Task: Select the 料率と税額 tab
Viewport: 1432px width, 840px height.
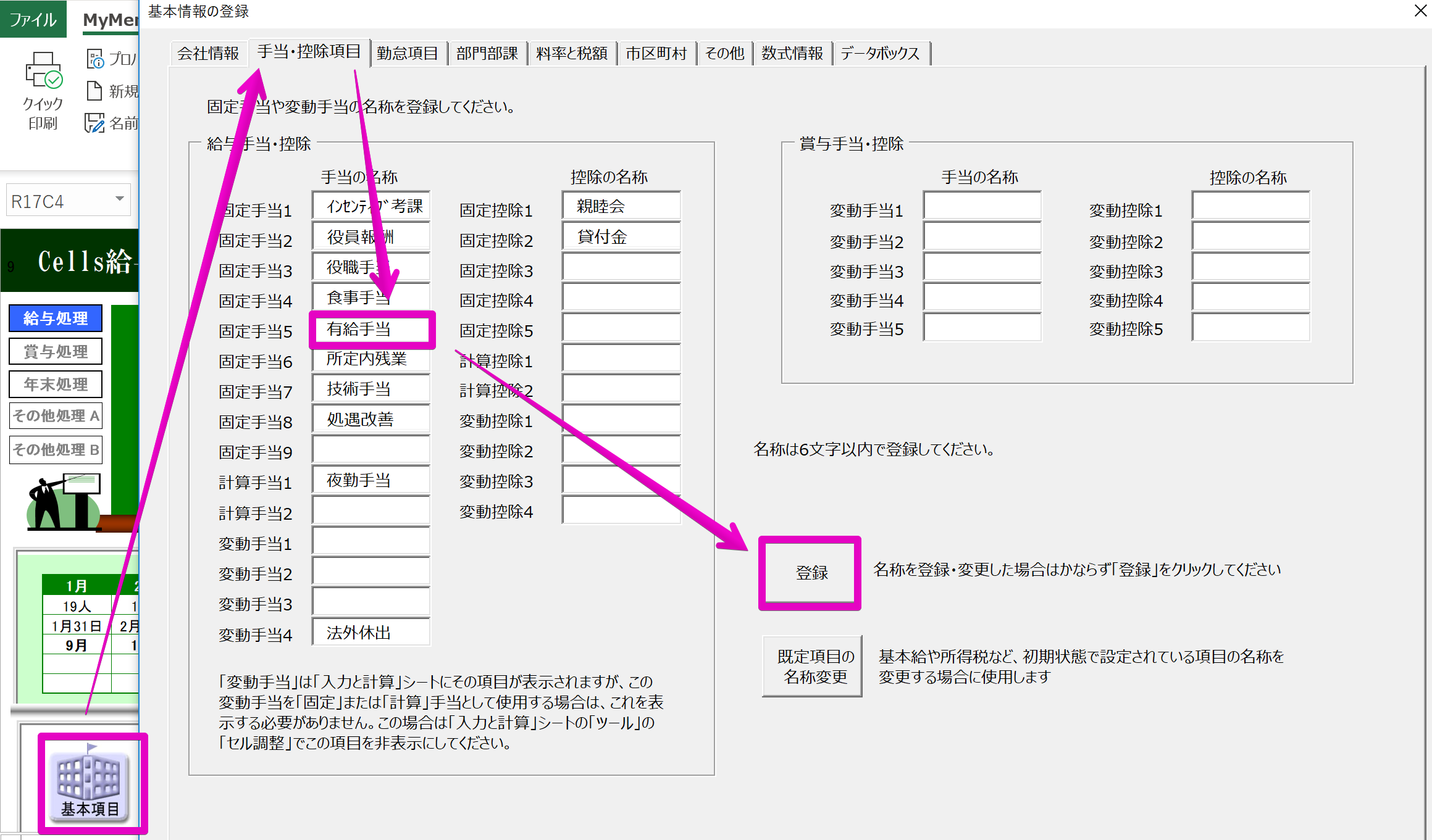Action: pyautogui.click(x=571, y=53)
